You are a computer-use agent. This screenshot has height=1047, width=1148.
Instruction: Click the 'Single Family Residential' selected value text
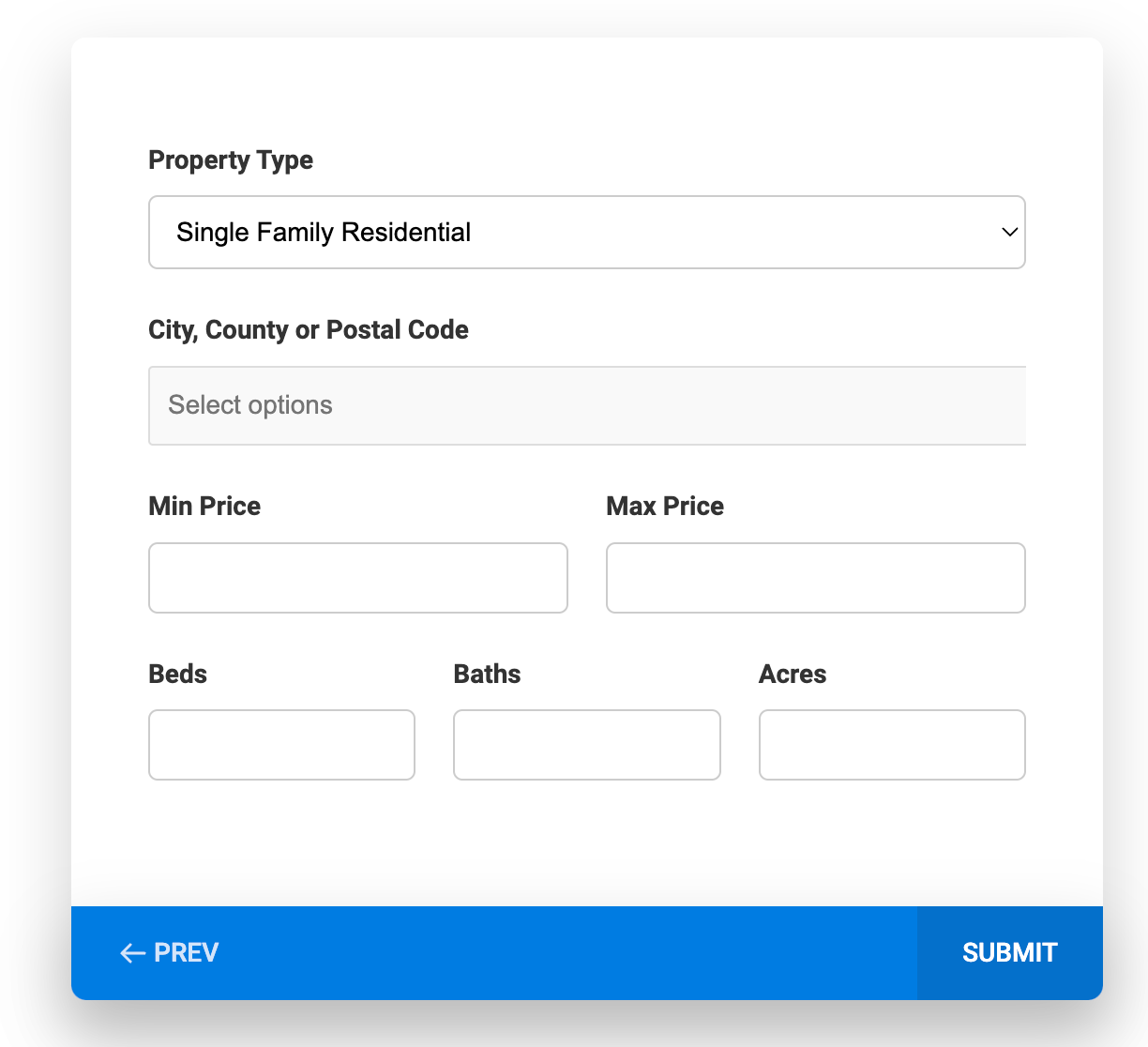point(324,233)
